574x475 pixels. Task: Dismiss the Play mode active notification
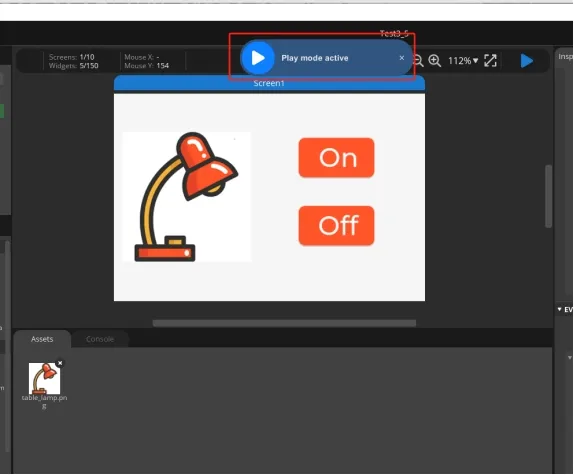(402, 58)
